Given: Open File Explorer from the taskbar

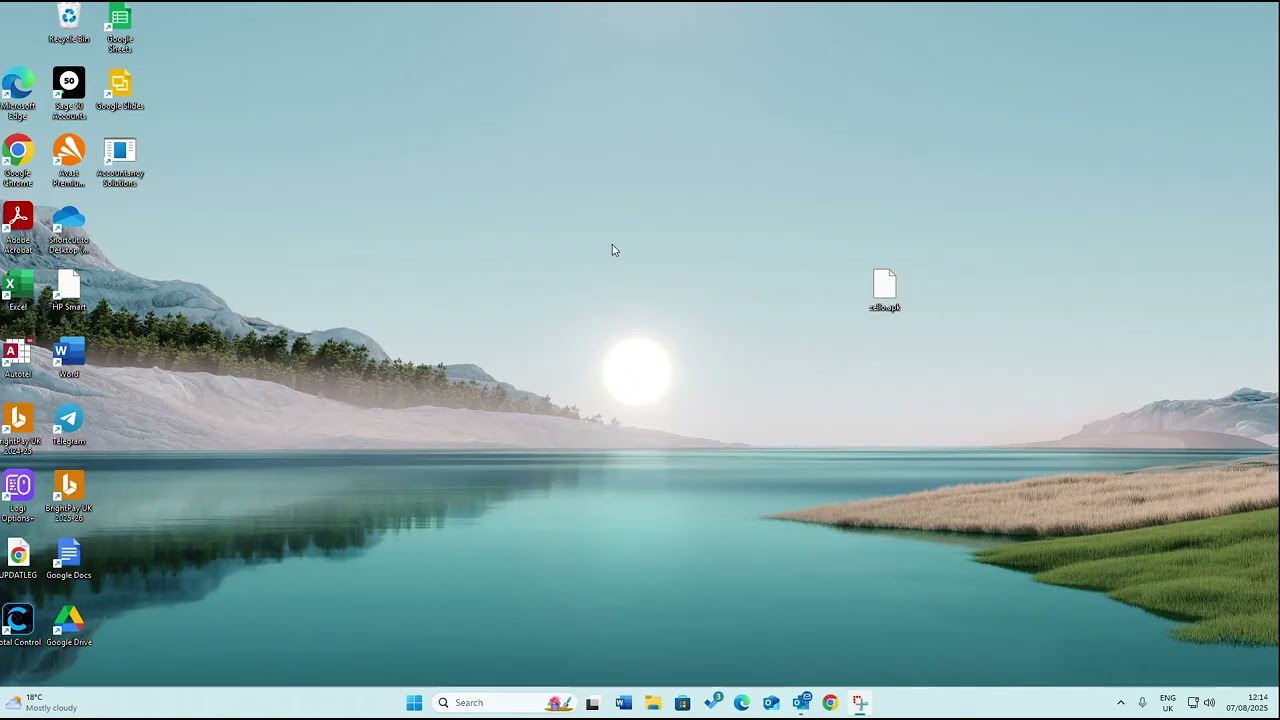Looking at the screenshot, I should tap(653, 703).
